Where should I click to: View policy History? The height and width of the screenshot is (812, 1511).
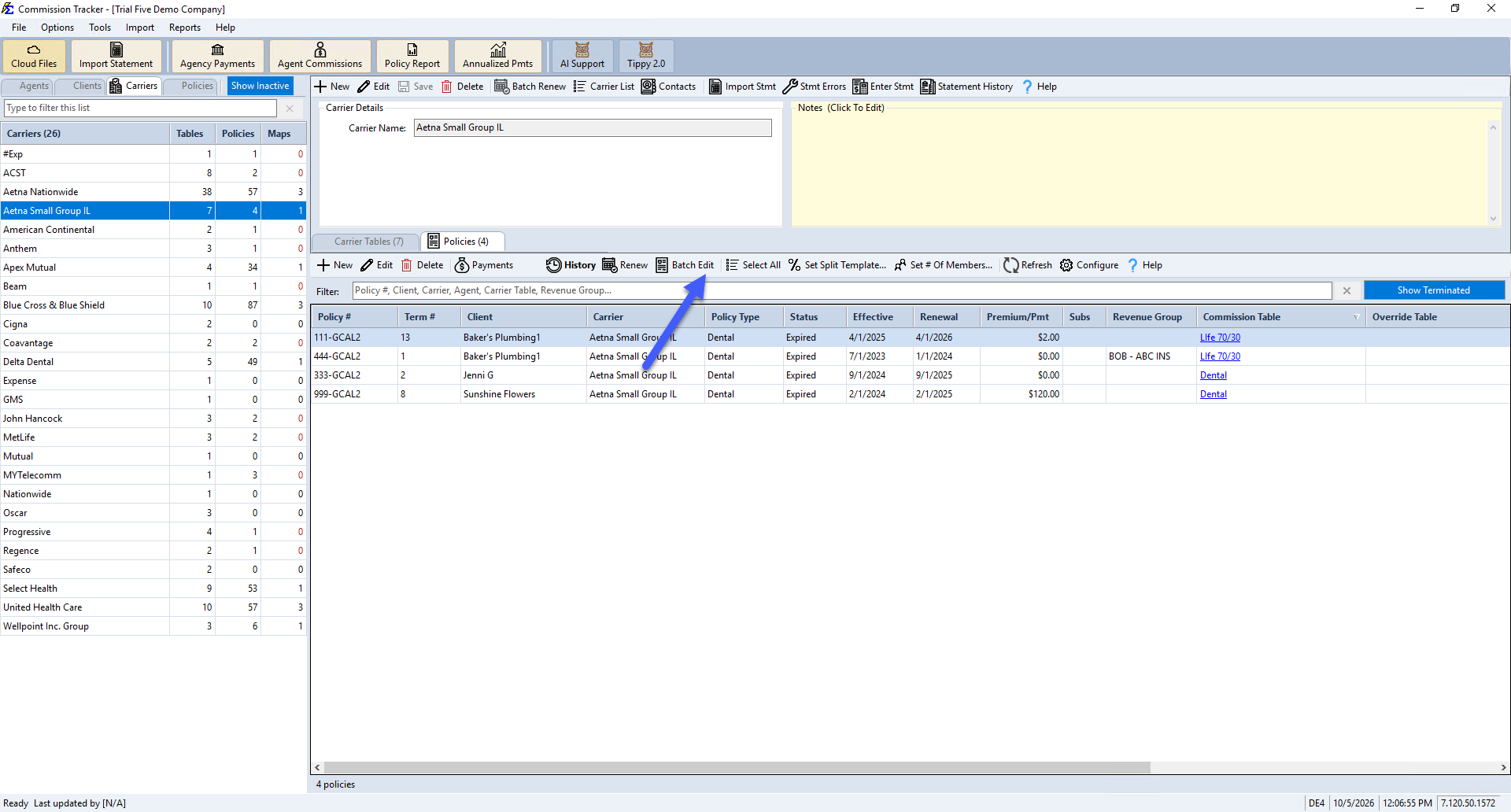click(571, 265)
